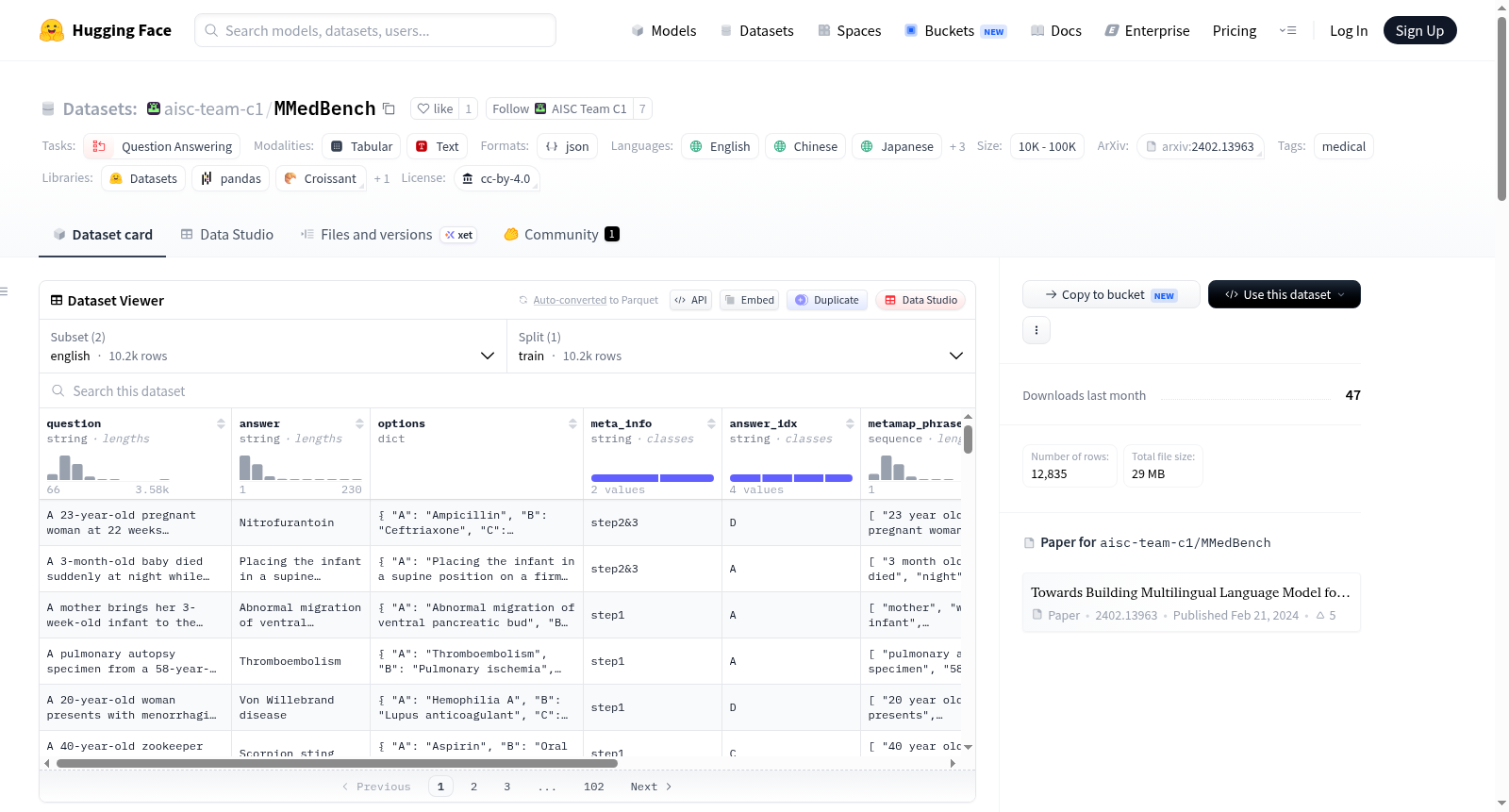Viewport: 1509px width, 812px height.
Task: Go to page 3 of the table
Action: click(506, 787)
